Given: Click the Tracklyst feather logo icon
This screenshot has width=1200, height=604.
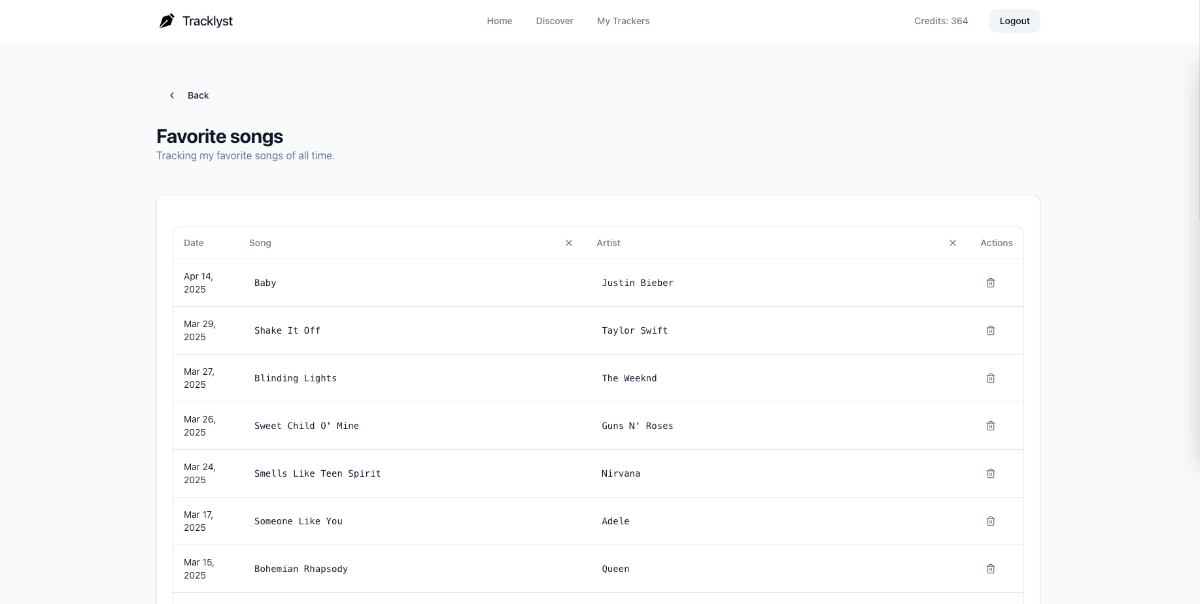Looking at the screenshot, I should point(167,20).
